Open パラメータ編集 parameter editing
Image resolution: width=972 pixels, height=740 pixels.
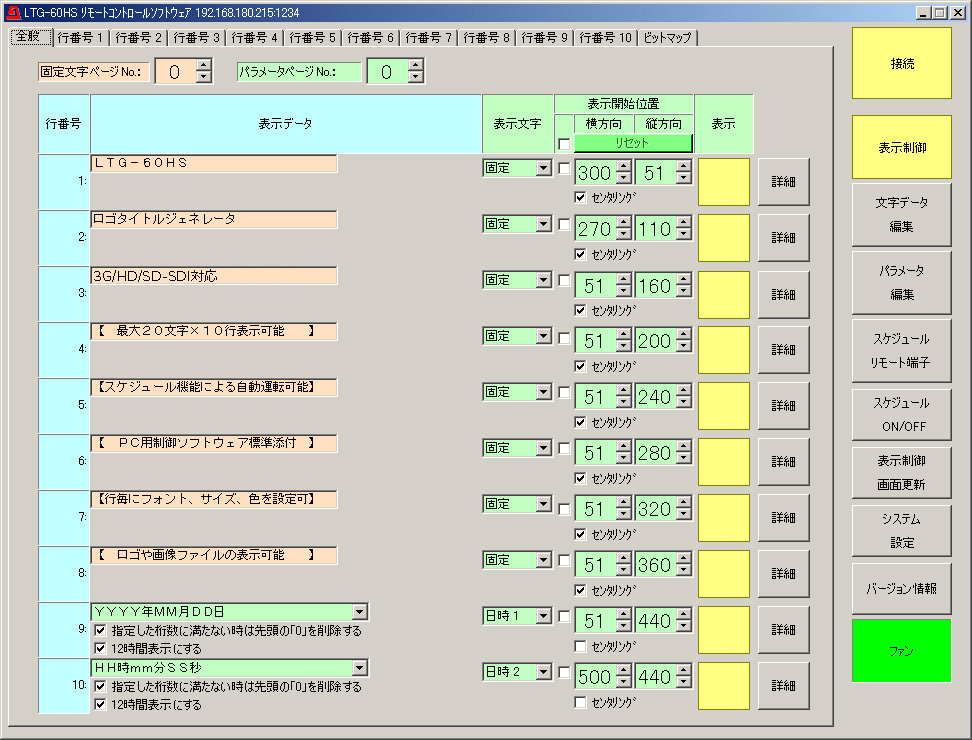pos(900,282)
